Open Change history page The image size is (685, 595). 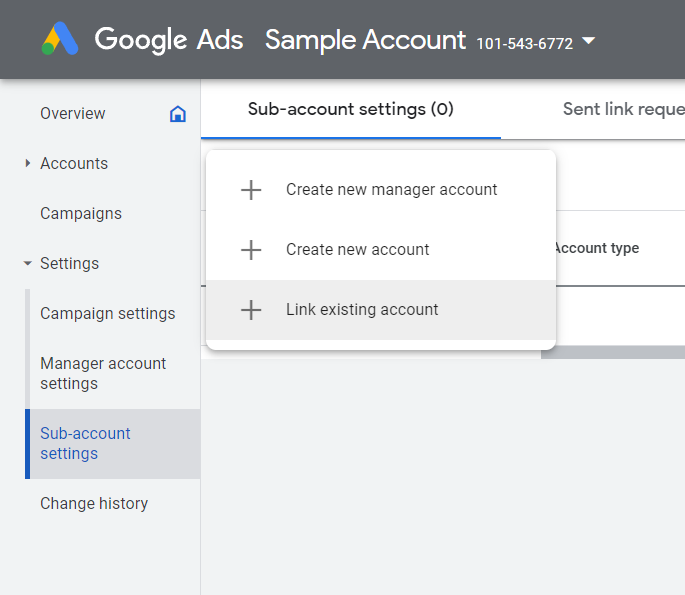coord(94,503)
